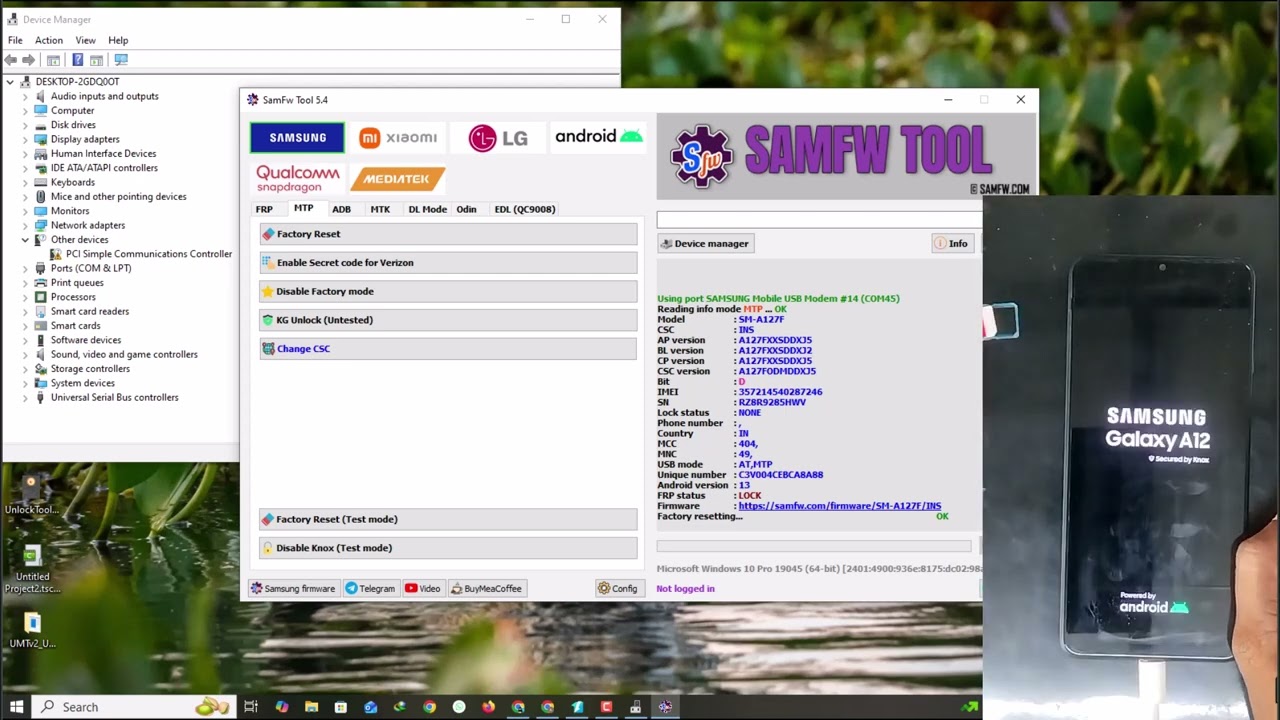1280x720 pixels.
Task: Open Firefox from the taskbar
Action: point(488,707)
